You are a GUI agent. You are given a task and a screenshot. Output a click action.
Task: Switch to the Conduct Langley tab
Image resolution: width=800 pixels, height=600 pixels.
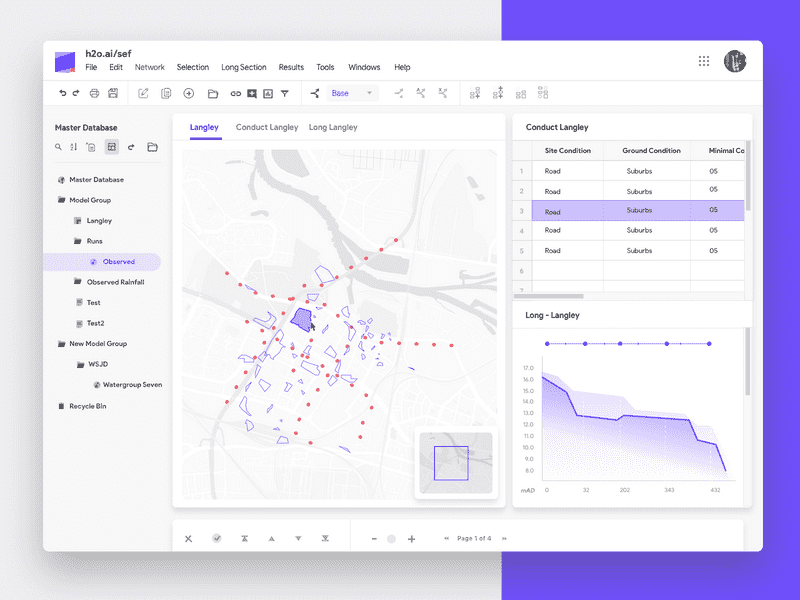(266, 127)
